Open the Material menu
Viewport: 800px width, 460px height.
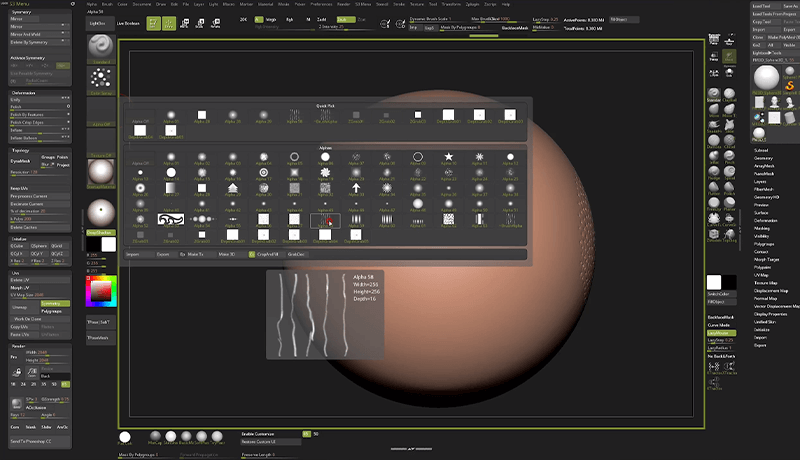pyautogui.click(x=265, y=4)
